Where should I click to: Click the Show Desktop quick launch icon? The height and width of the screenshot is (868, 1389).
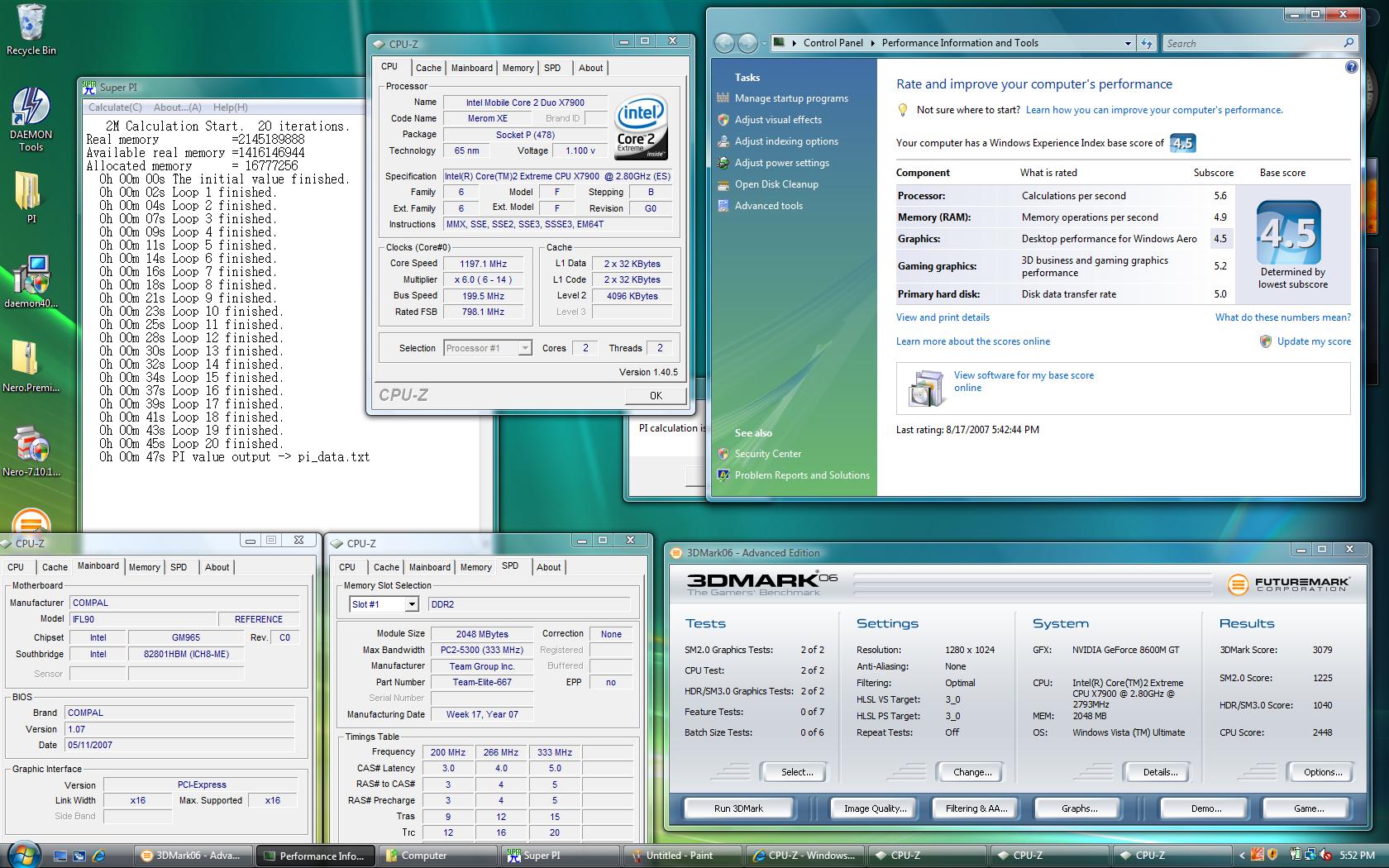[x=61, y=856]
